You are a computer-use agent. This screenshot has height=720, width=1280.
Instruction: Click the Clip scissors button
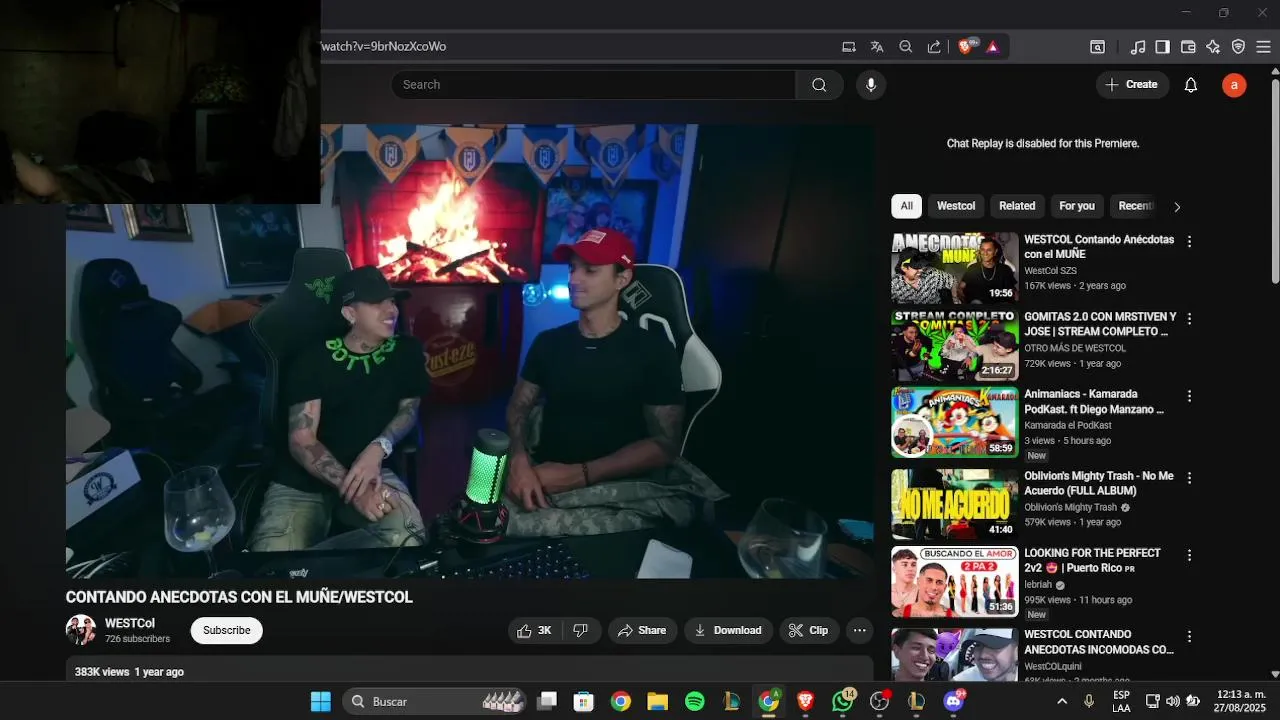coord(809,630)
